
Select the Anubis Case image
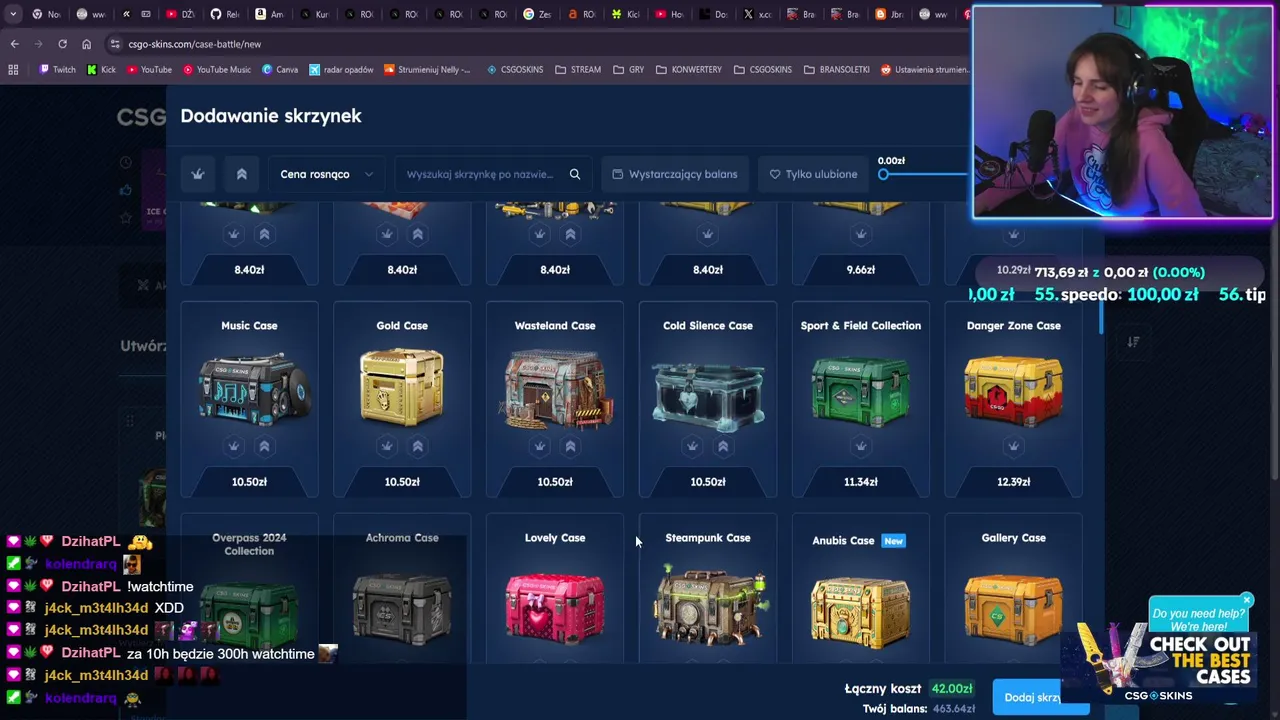861,612
